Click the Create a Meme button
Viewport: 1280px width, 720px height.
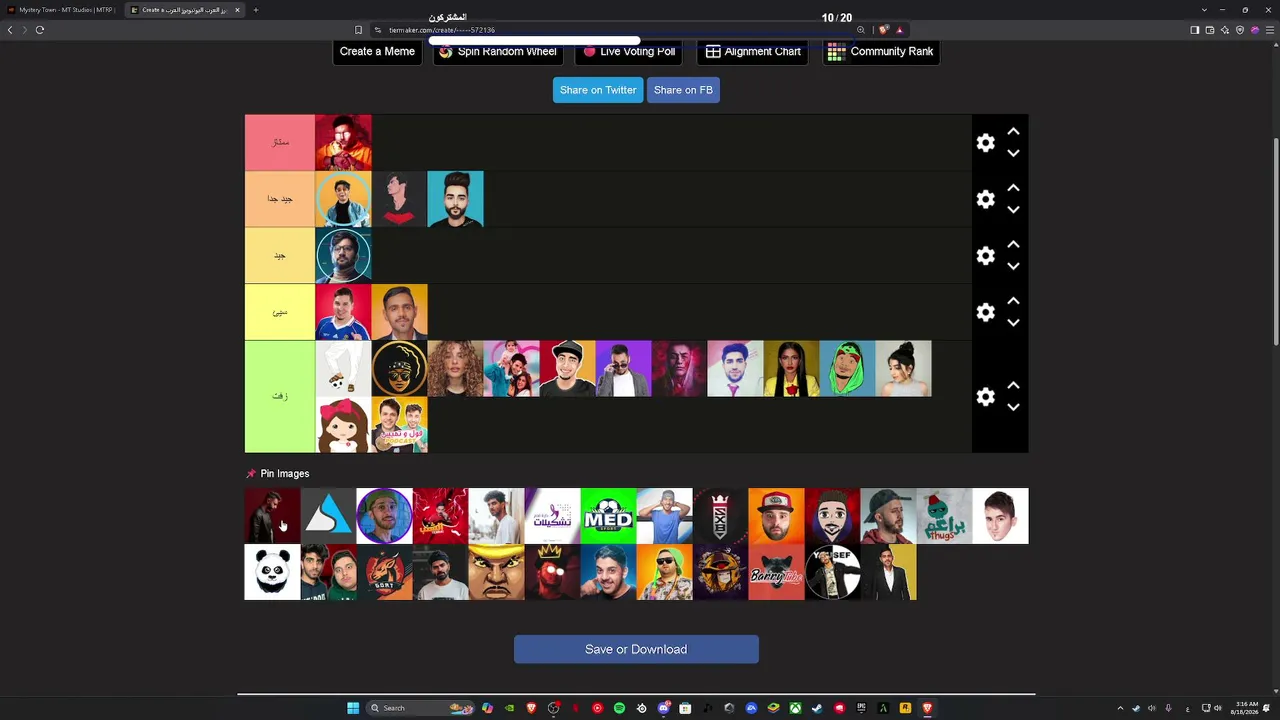click(377, 52)
